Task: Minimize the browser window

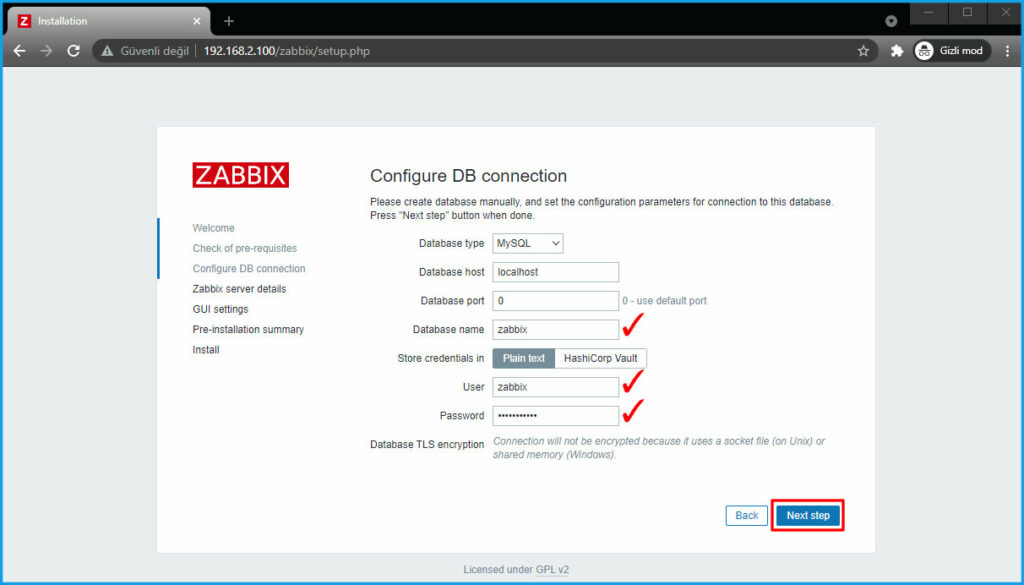Action: click(x=928, y=12)
